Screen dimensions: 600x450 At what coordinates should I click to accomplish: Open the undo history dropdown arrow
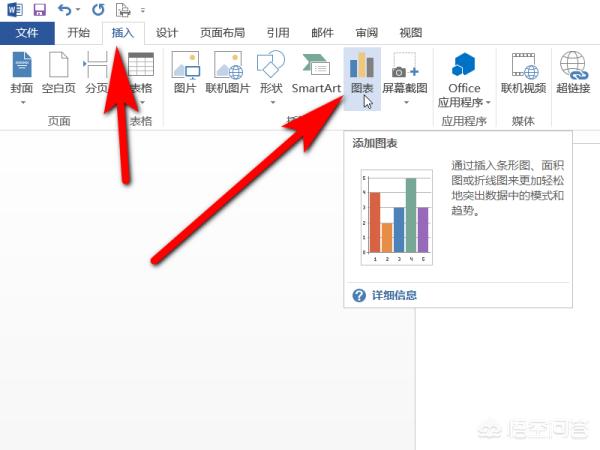pyautogui.click(x=78, y=10)
